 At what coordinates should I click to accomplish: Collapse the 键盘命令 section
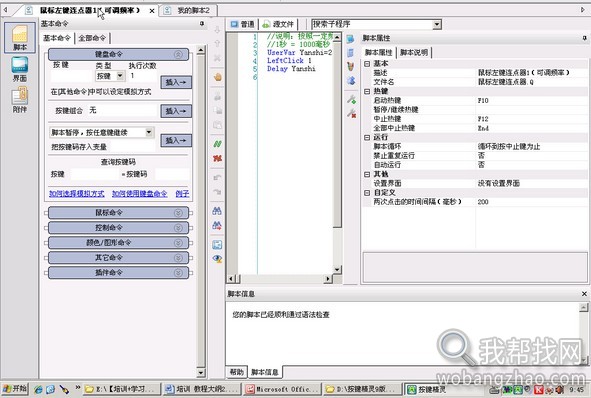(178, 54)
